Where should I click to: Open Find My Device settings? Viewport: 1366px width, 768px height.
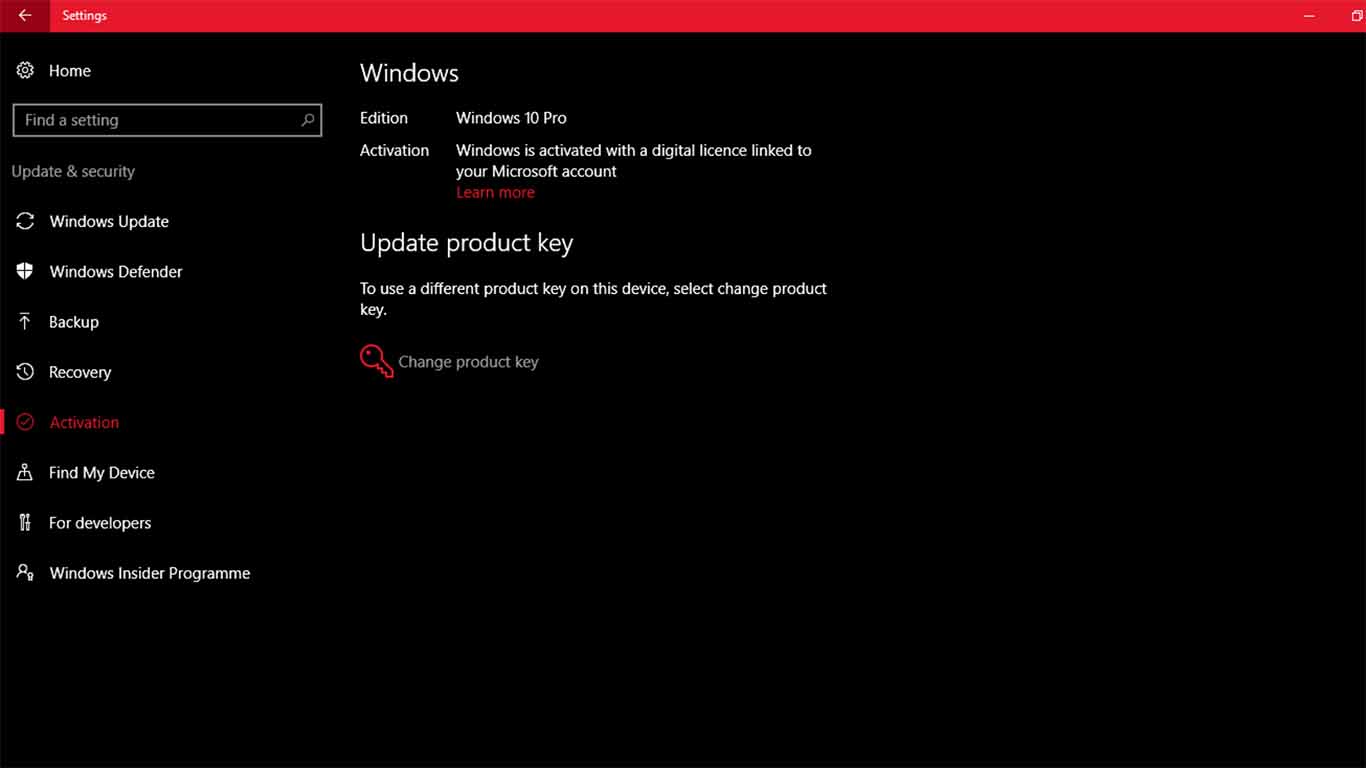tap(102, 472)
